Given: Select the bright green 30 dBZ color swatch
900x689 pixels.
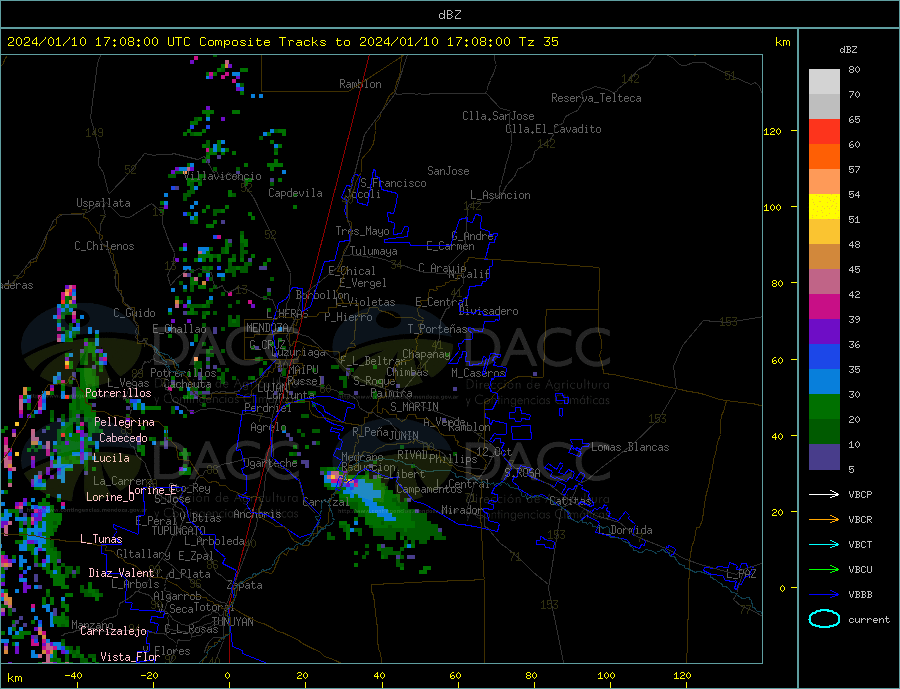Looking at the screenshot, I should (x=824, y=407).
